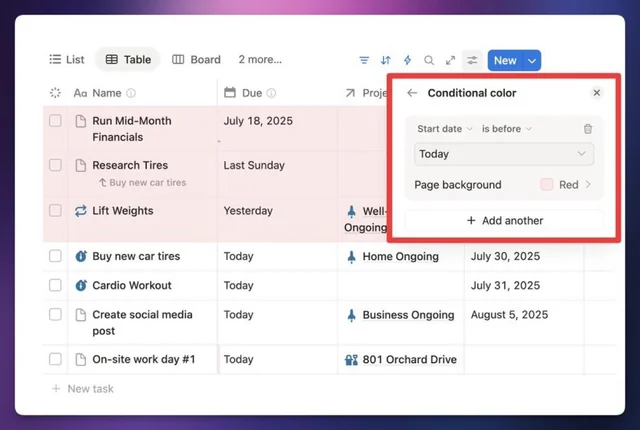Click recurring icon beside Lift Weights

[x=81, y=211]
